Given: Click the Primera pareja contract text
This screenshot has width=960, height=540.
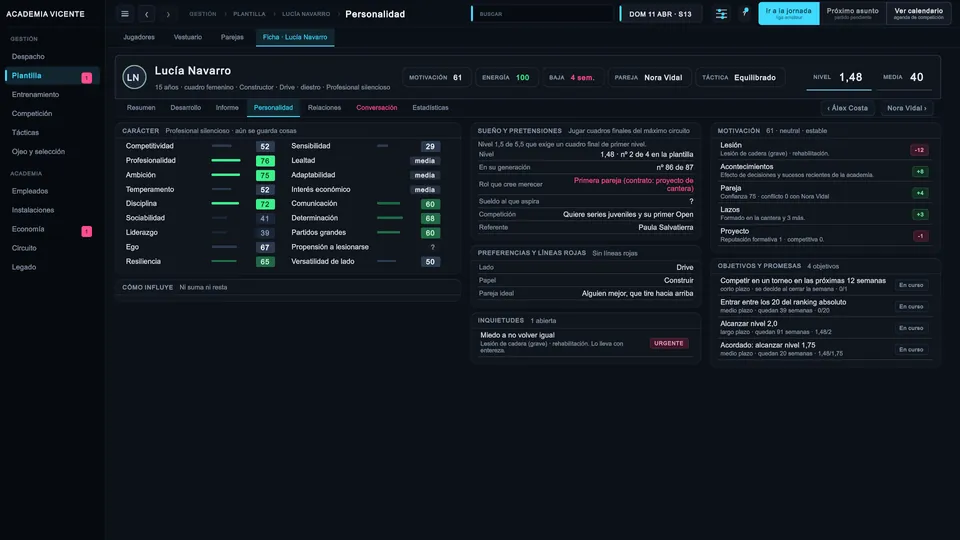Looking at the screenshot, I should [634, 184].
